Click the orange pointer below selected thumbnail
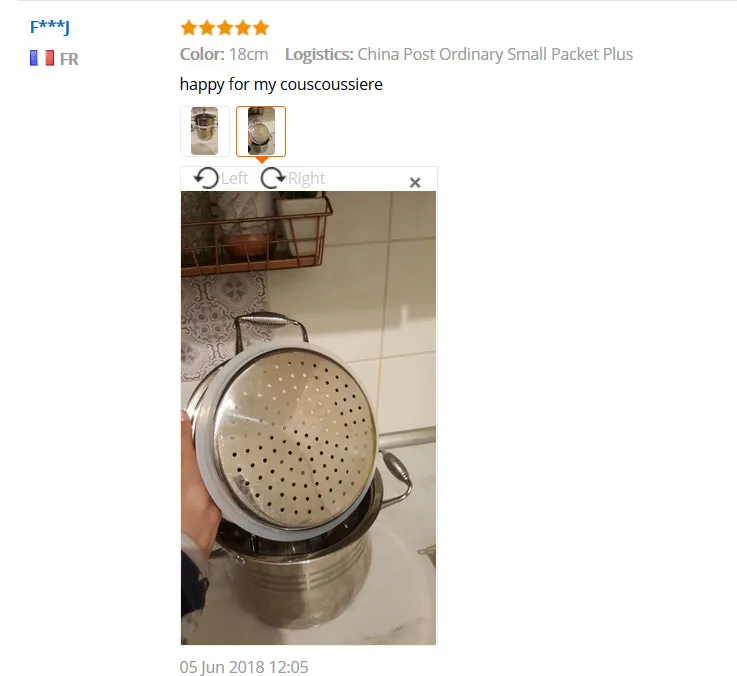 pos(261,160)
